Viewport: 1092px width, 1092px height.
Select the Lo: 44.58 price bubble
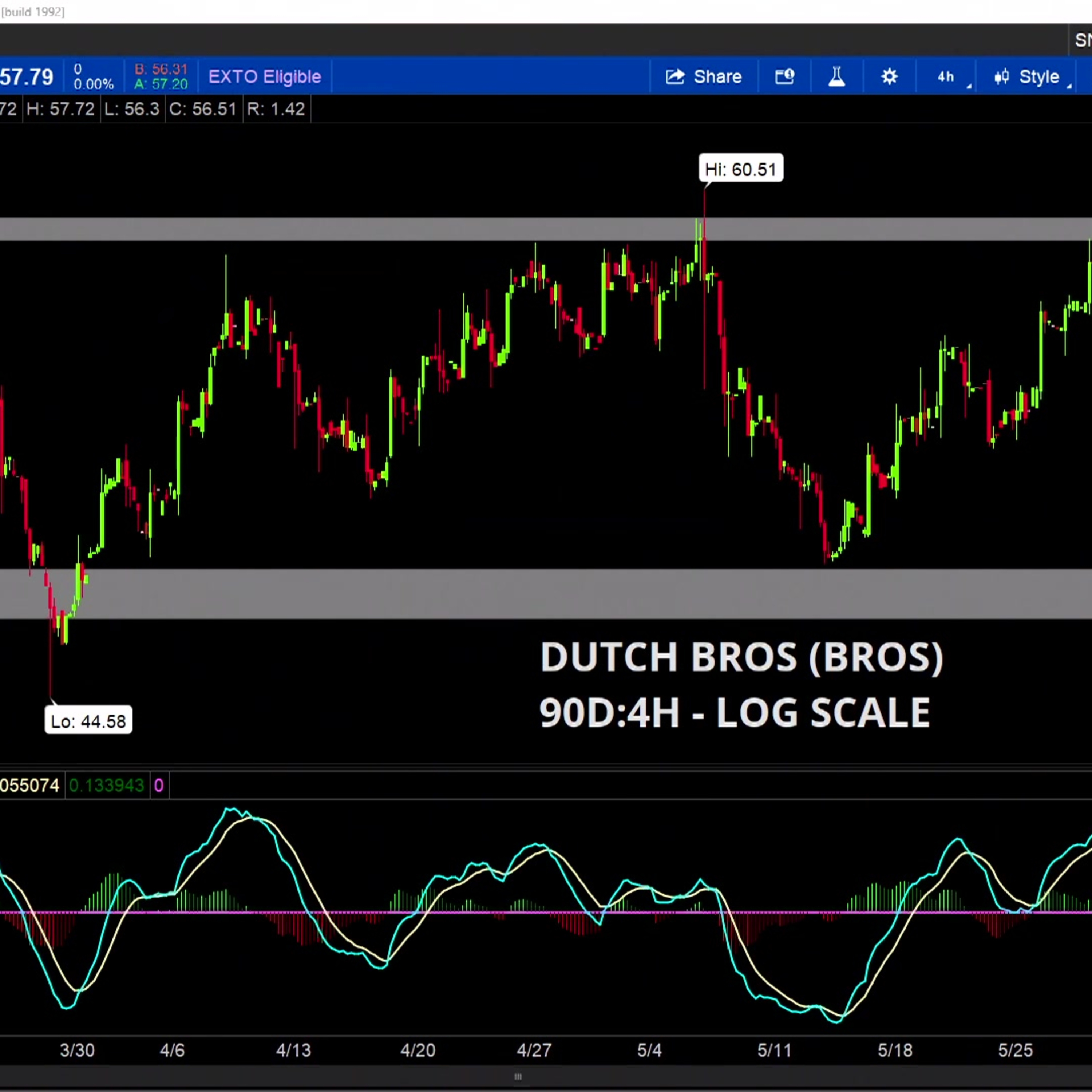88,721
